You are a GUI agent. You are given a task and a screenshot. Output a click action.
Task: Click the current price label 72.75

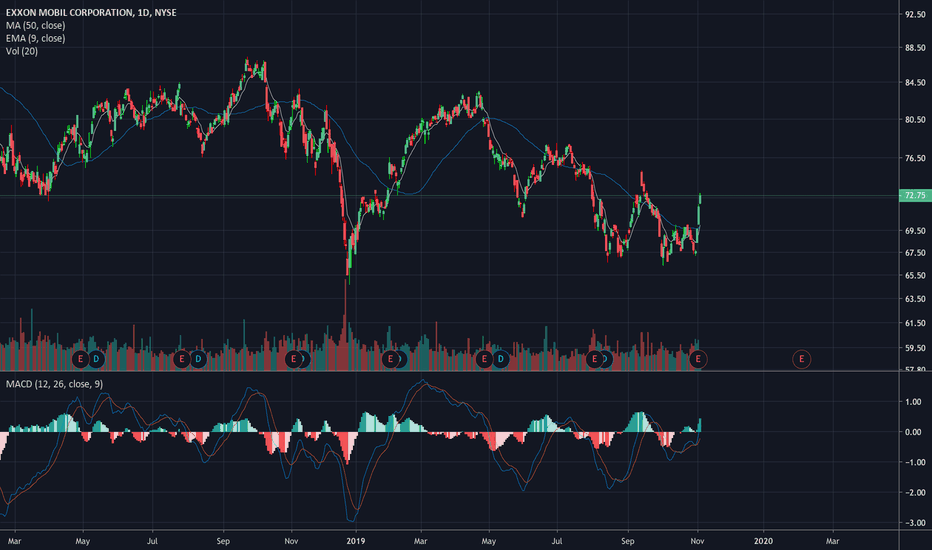click(x=915, y=196)
